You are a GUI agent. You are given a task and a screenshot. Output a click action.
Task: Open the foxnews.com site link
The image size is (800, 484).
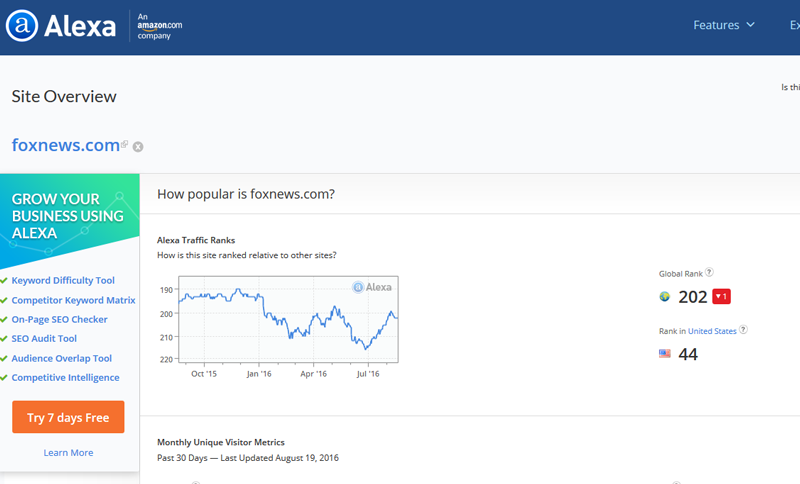click(x=65, y=145)
